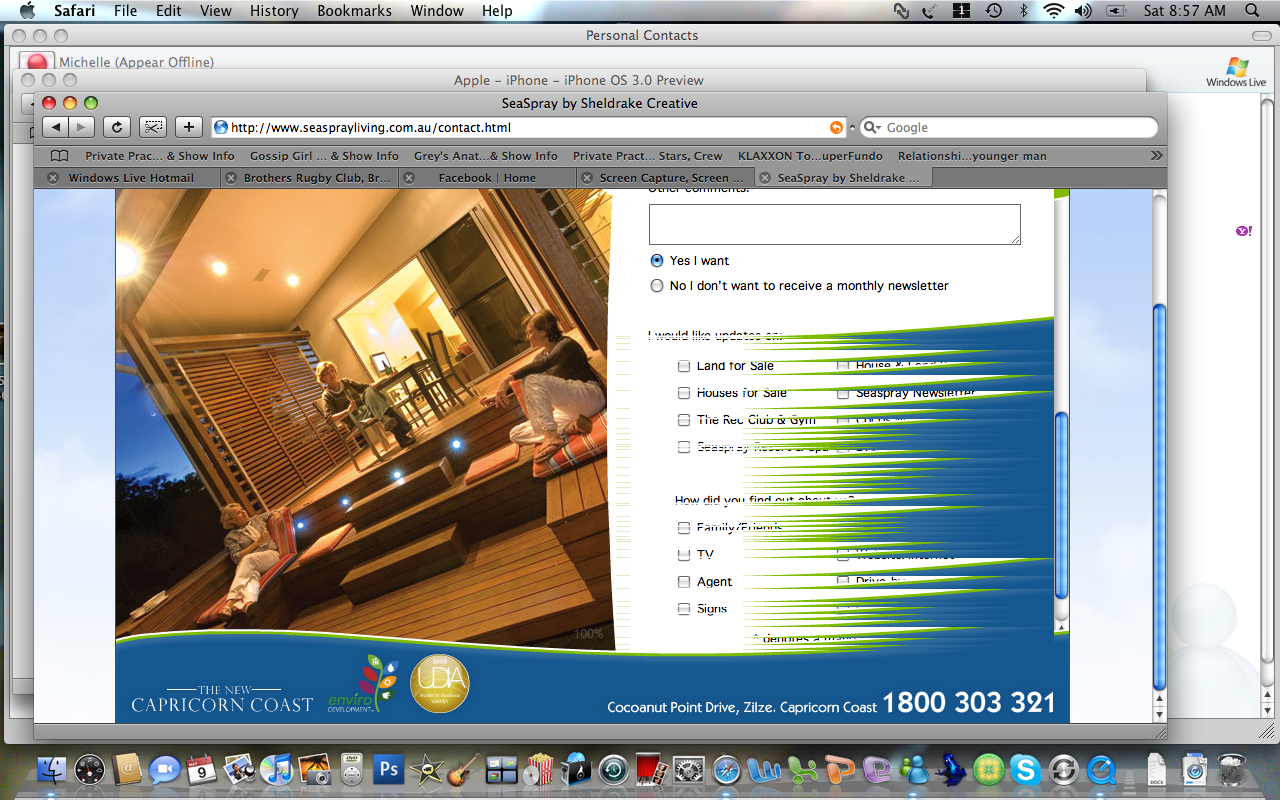The image size is (1280, 800).
Task: Open Address Book in the Dock
Action: tap(127, 769)
